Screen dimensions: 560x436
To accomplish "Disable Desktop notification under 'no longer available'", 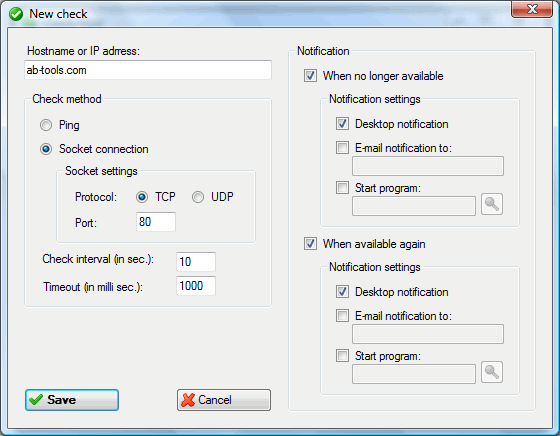I will (342, 124).
